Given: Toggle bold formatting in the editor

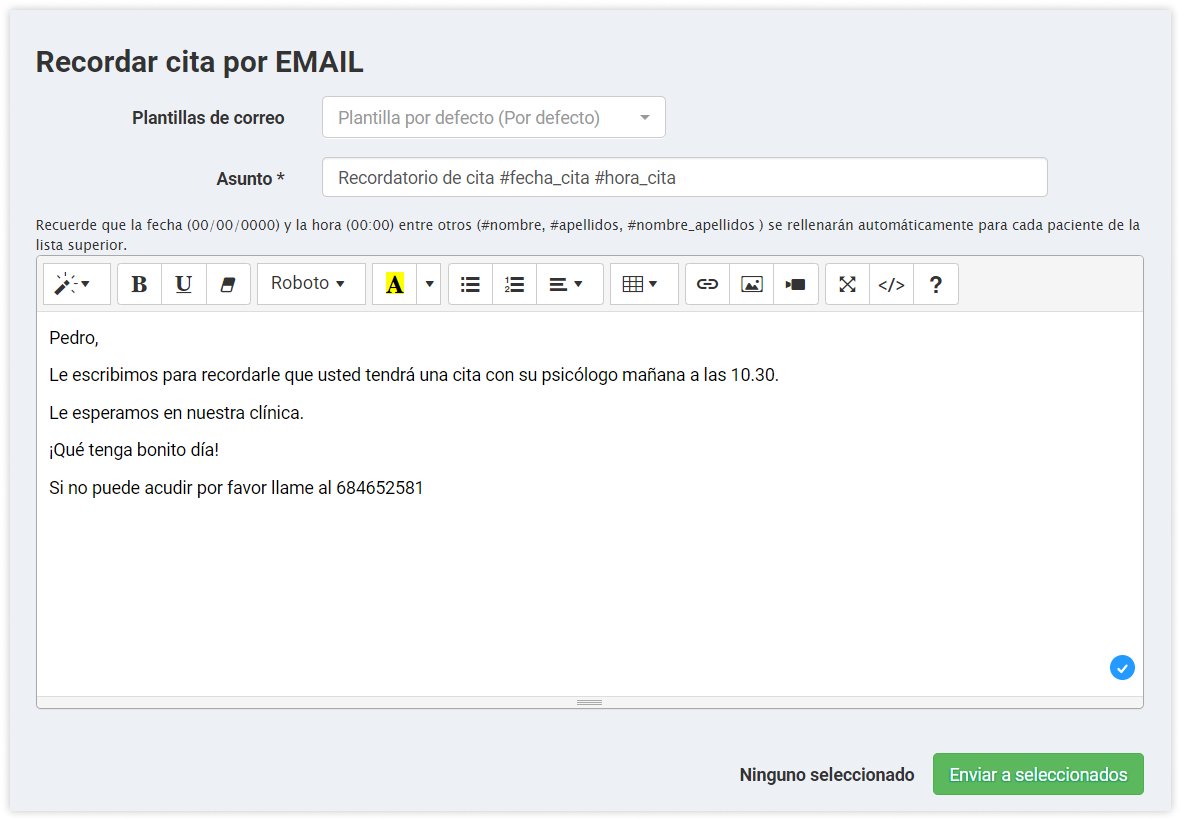Looking at the screenshot, I should (139, 284).
